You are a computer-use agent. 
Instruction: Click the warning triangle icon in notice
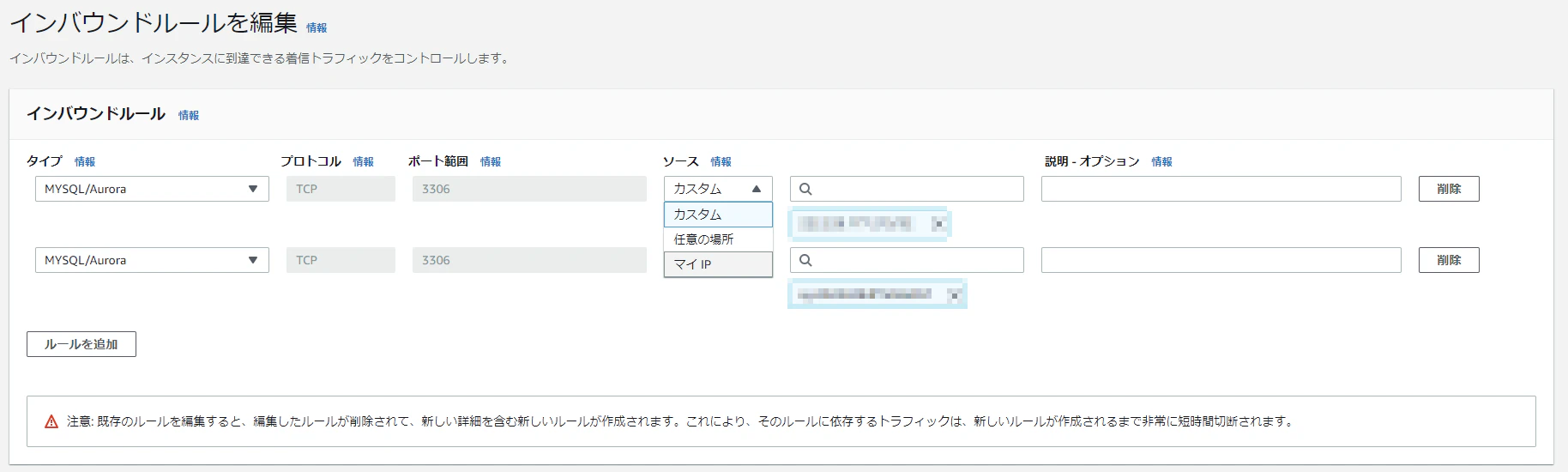point(51,421)
